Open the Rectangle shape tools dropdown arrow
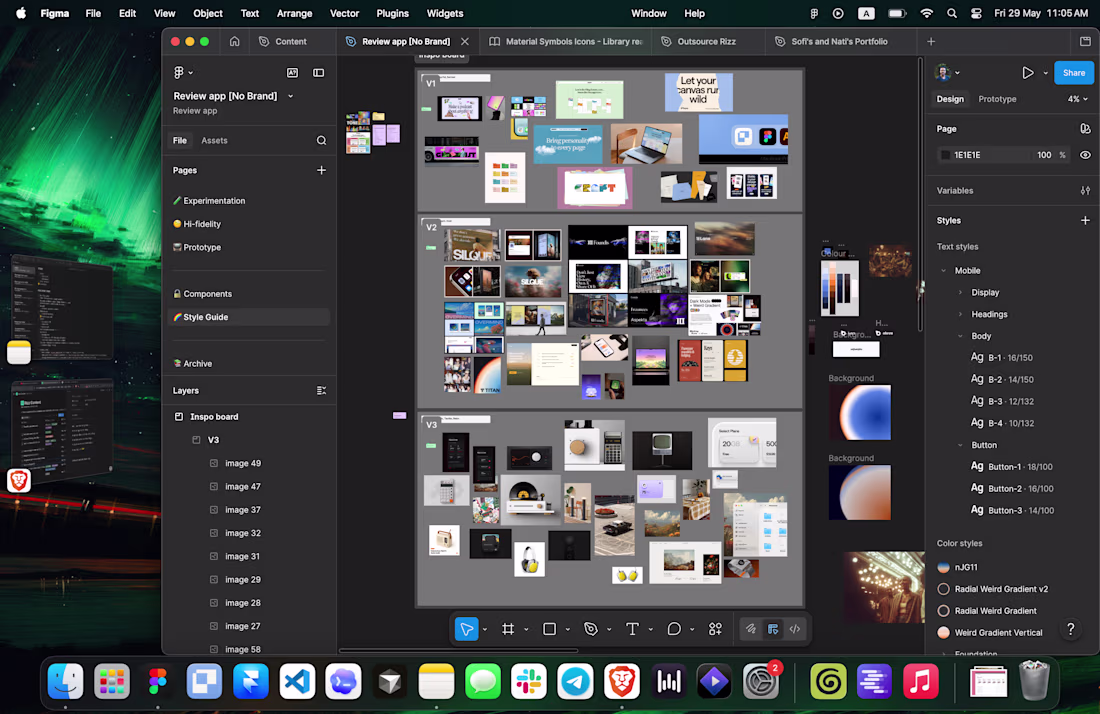The image size is (1100, 714). (x=568, y=629)
